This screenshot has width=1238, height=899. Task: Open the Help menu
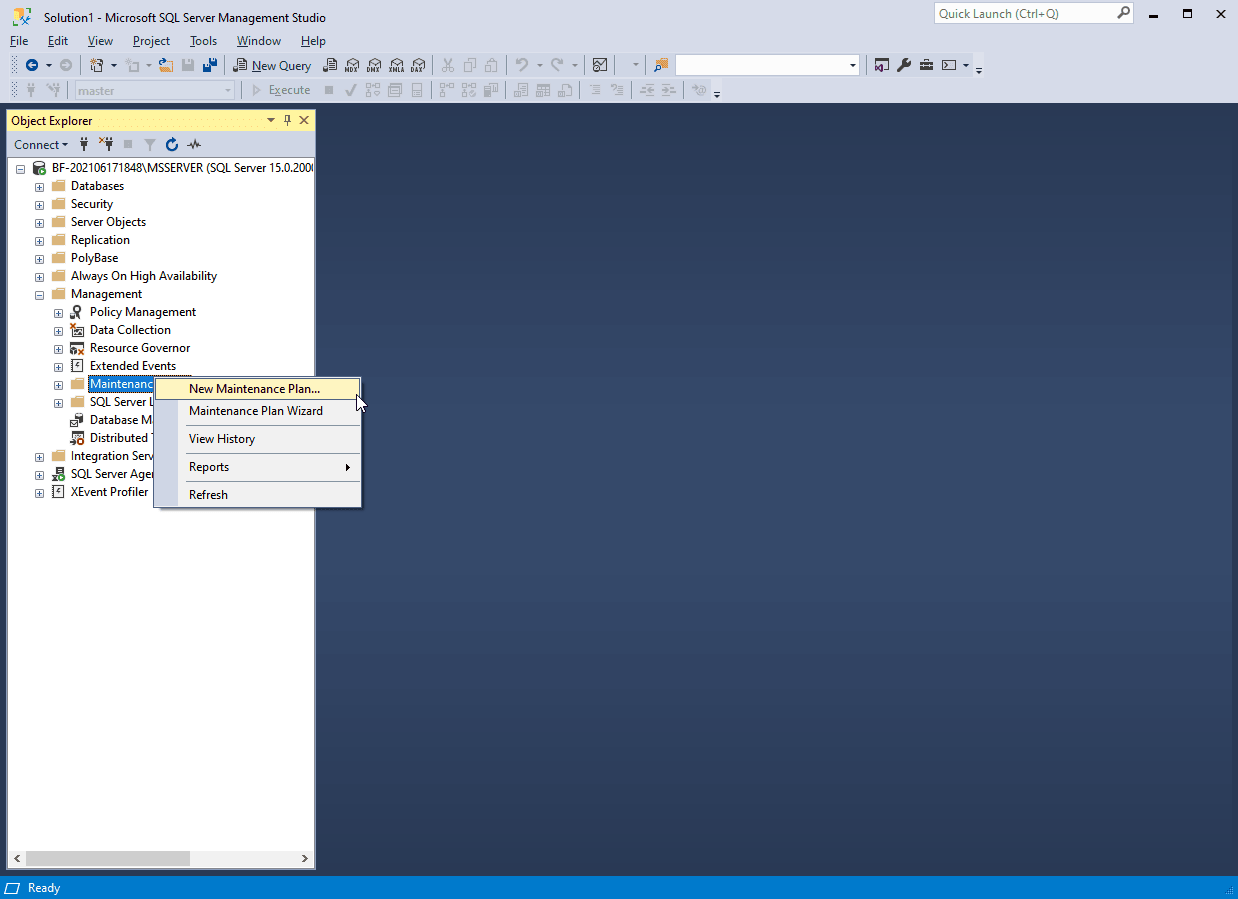pyautogui.click(x=313, y=41)
